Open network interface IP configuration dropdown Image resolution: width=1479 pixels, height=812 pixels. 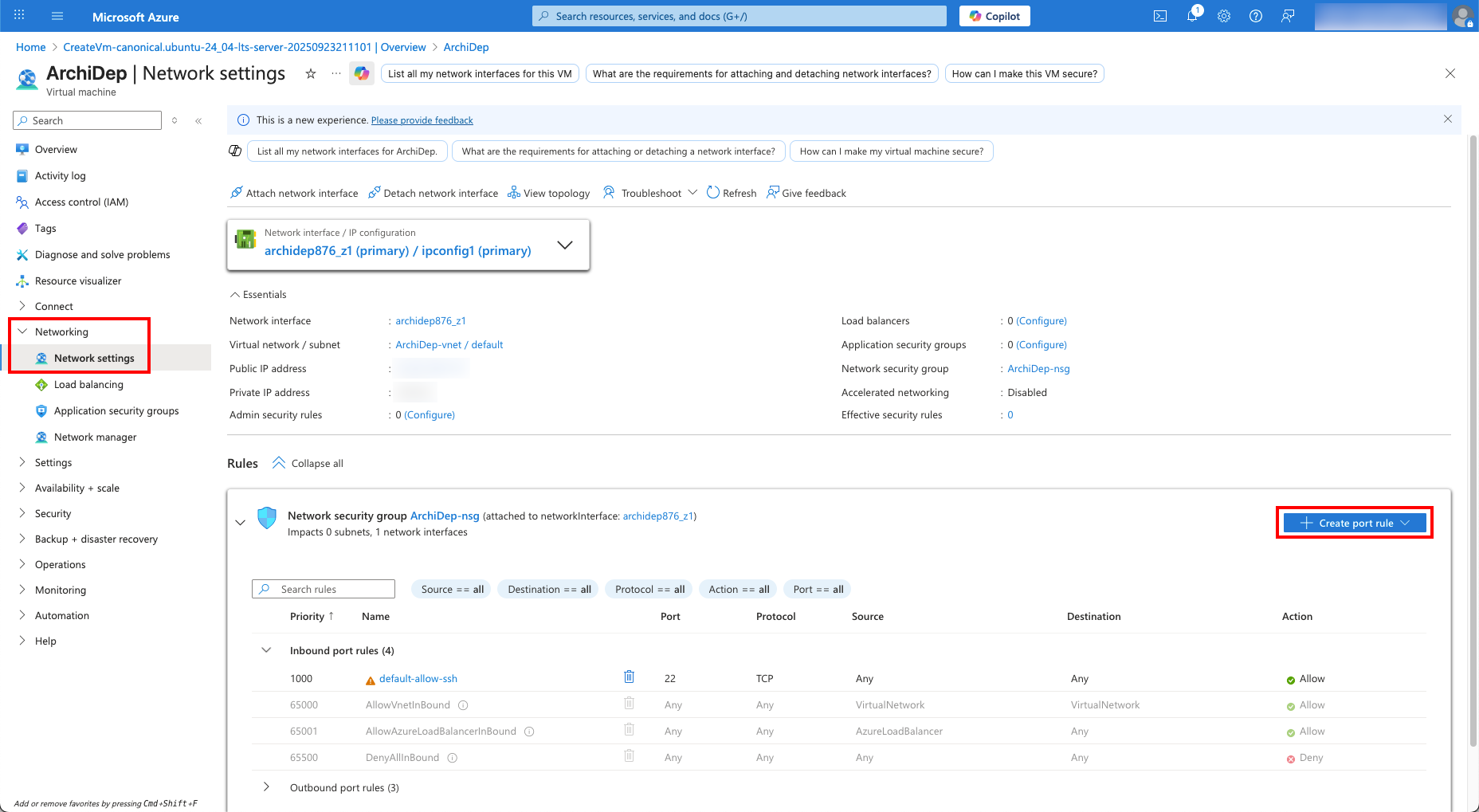coord(564,245)
